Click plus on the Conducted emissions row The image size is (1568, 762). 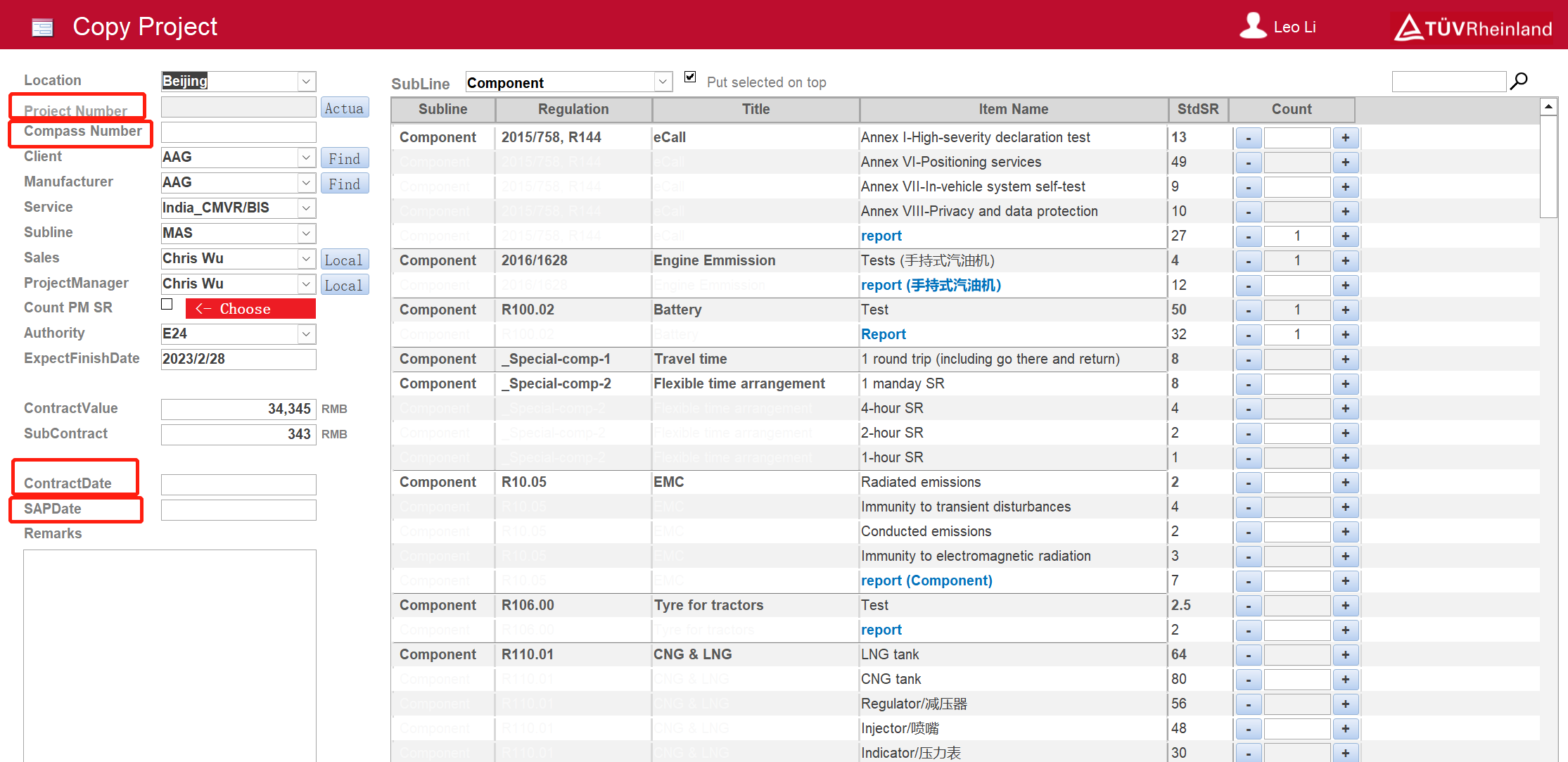pyautogui.click(x=1345, y=532)
